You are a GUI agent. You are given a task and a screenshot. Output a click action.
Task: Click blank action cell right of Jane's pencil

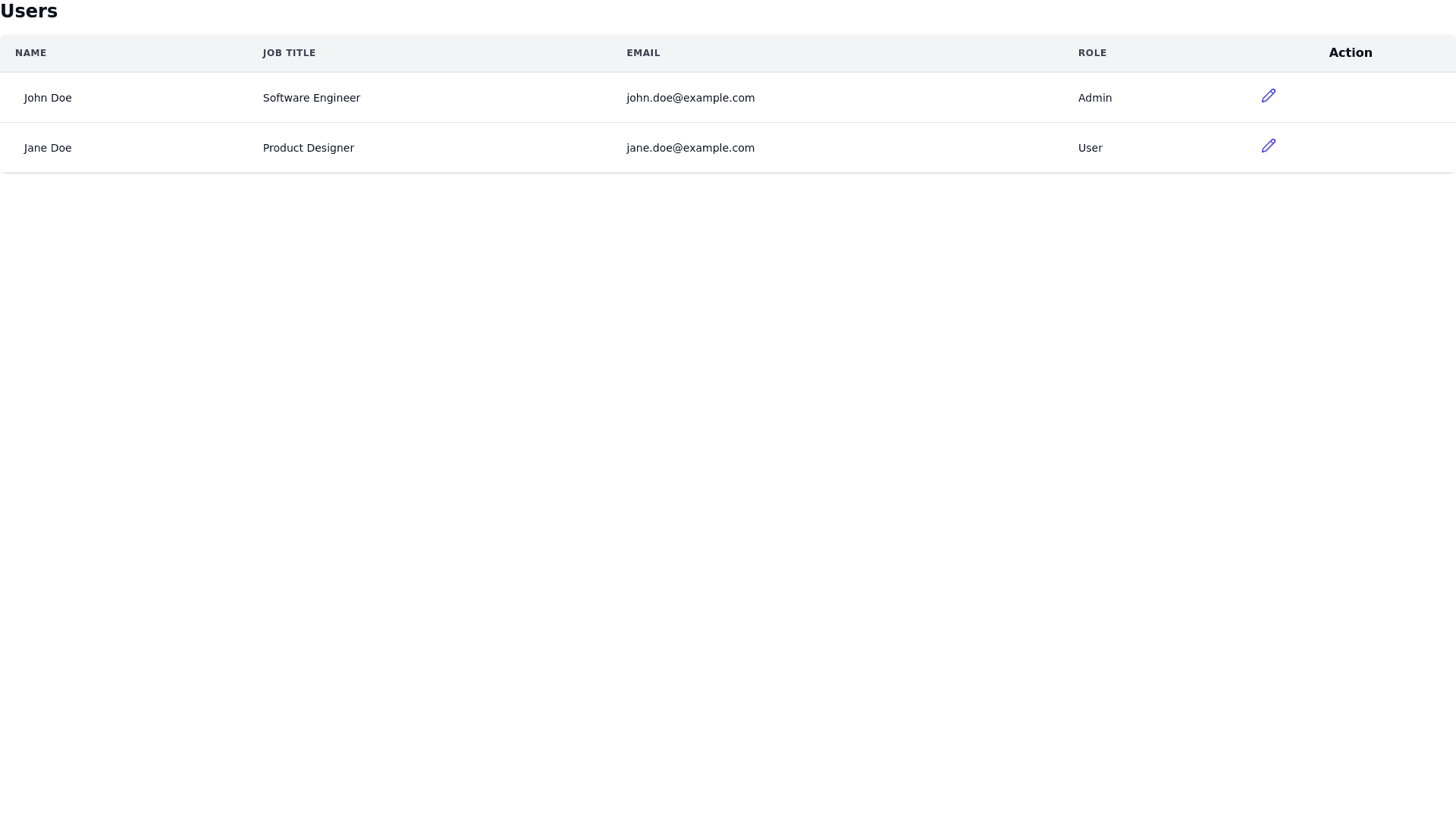pos(1365,148)
